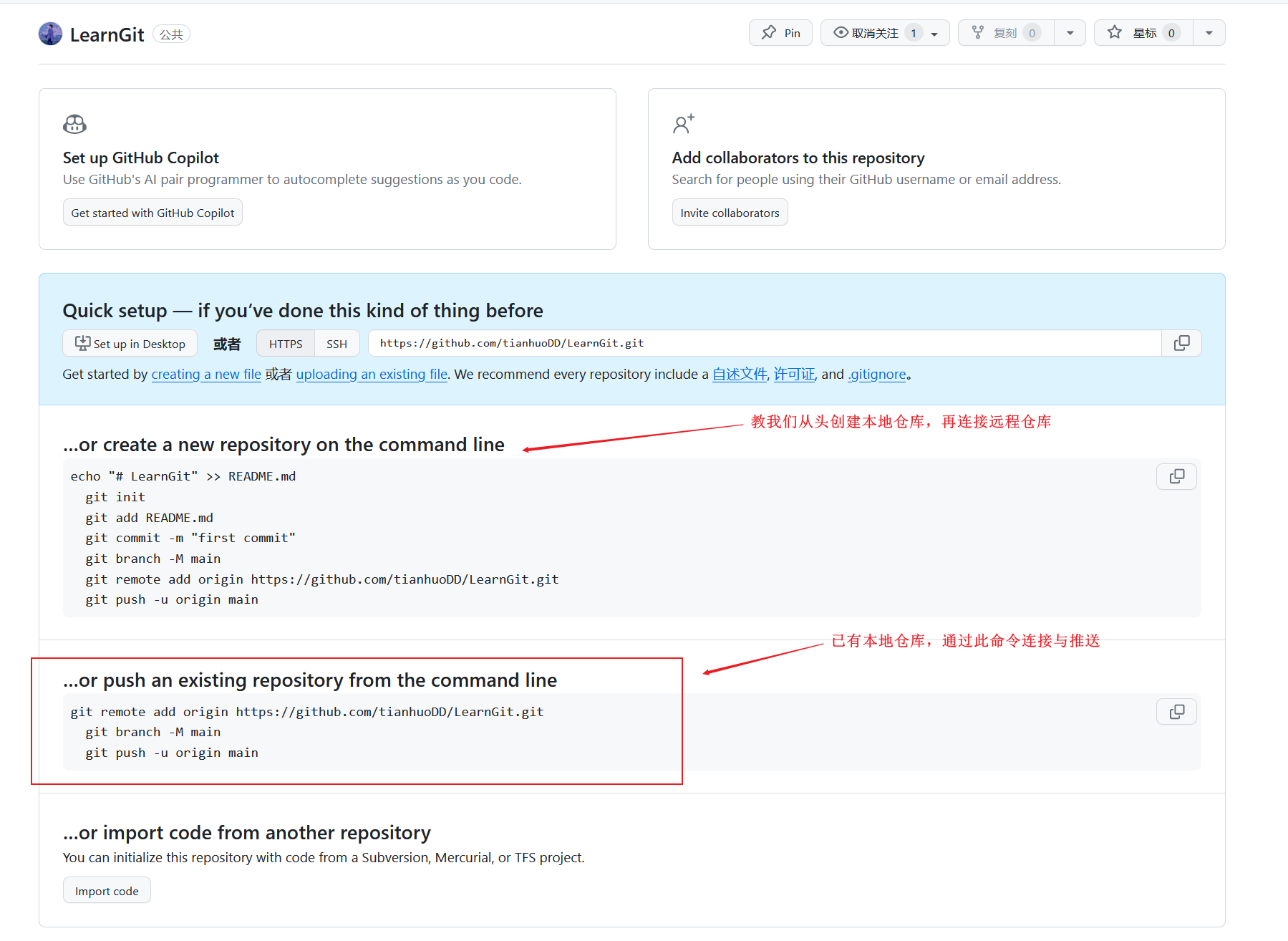
Task: Open the creating a new file link
Action: point(206,375)
